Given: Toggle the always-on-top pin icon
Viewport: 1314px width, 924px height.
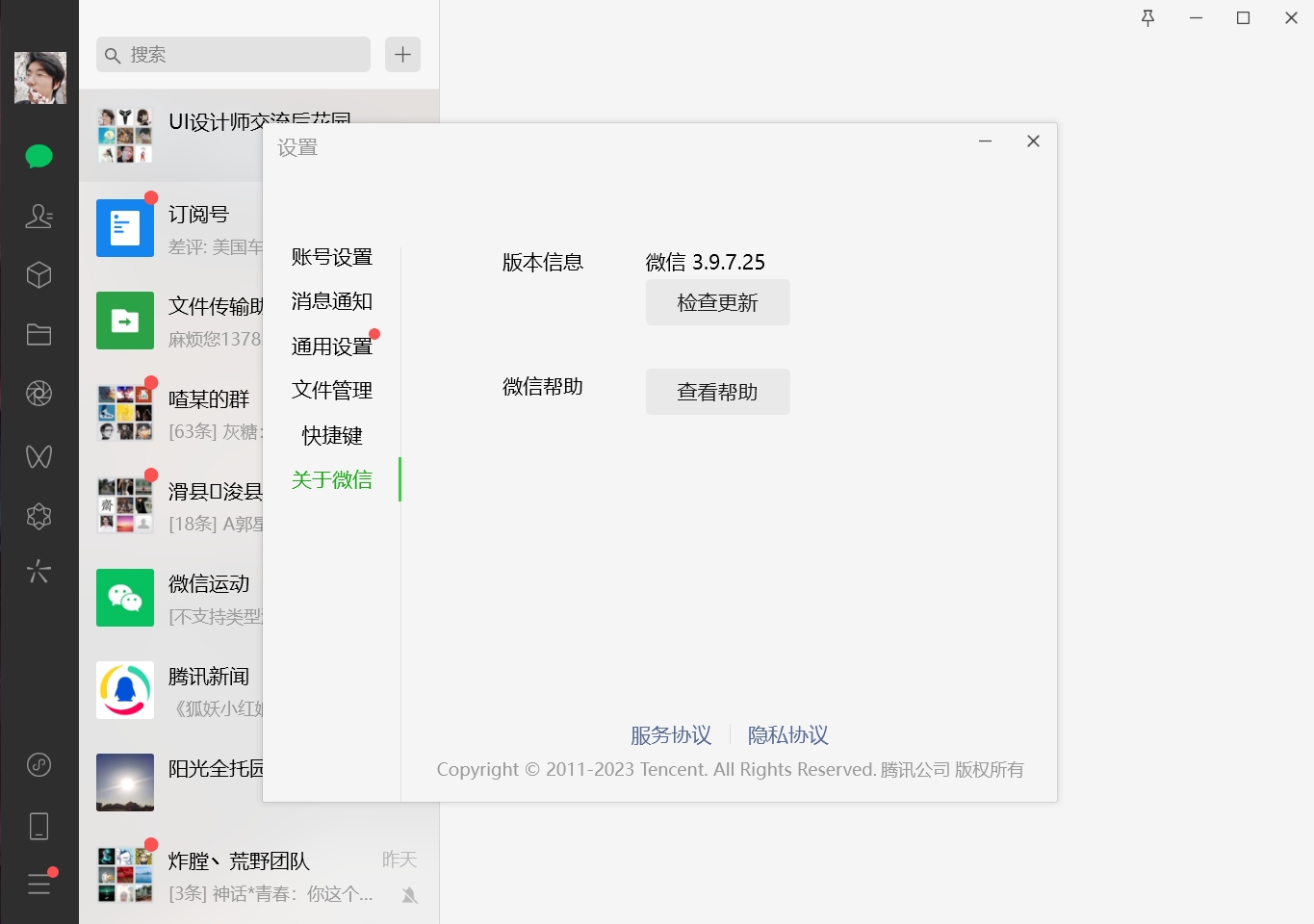Looking at the screenshot, I should pyautogui.click(x=1147, y=17).
